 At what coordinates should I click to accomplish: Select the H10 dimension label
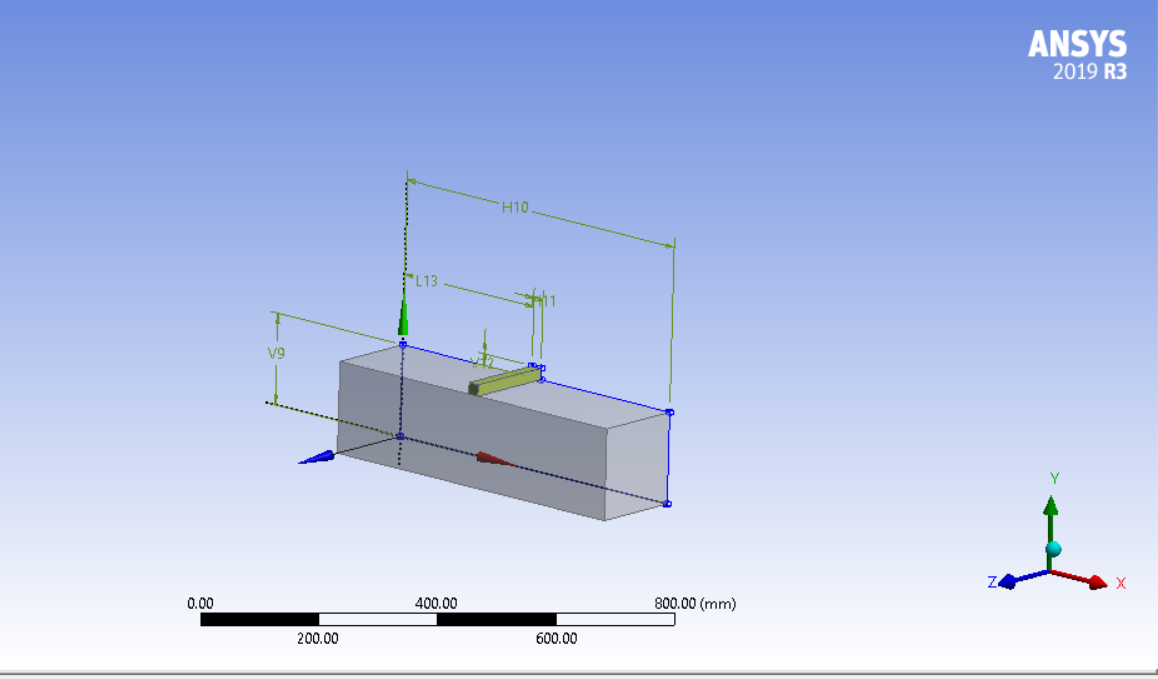point(515,208)
